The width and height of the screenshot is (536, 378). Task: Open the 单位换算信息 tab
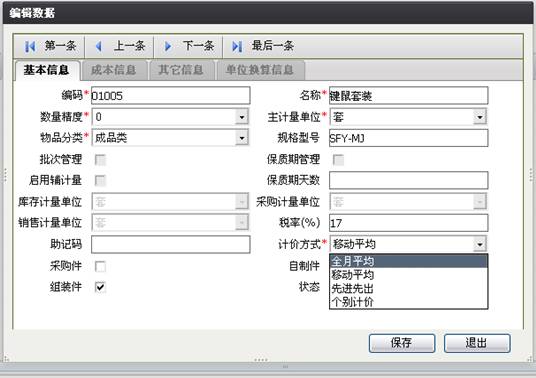tap(260, 70)
